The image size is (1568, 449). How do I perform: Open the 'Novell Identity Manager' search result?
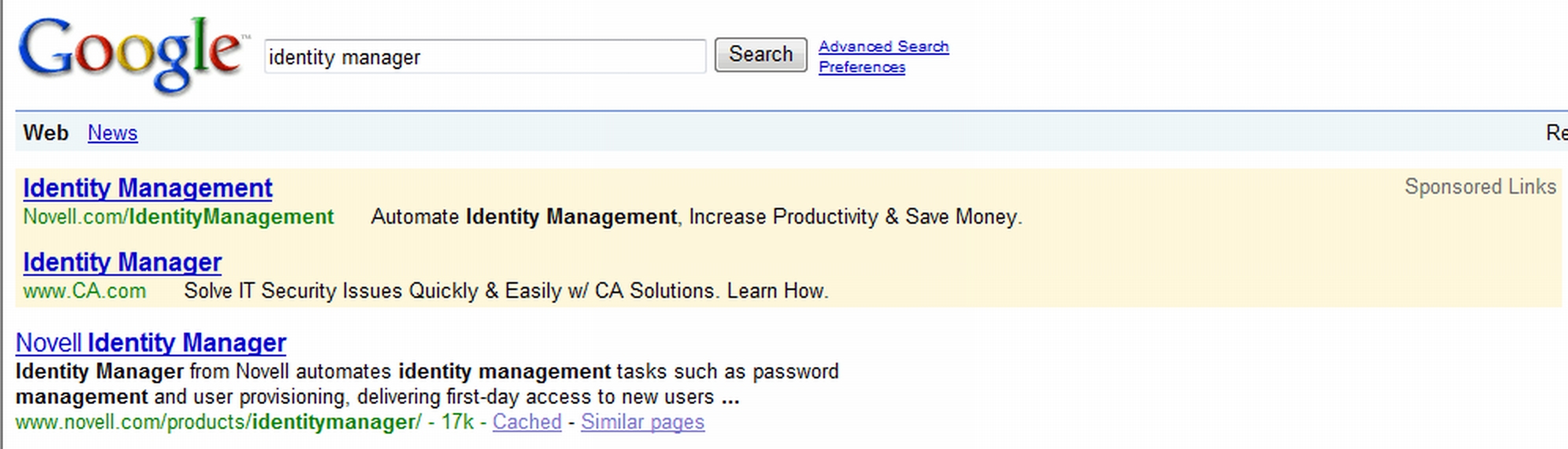click(150, 343)
